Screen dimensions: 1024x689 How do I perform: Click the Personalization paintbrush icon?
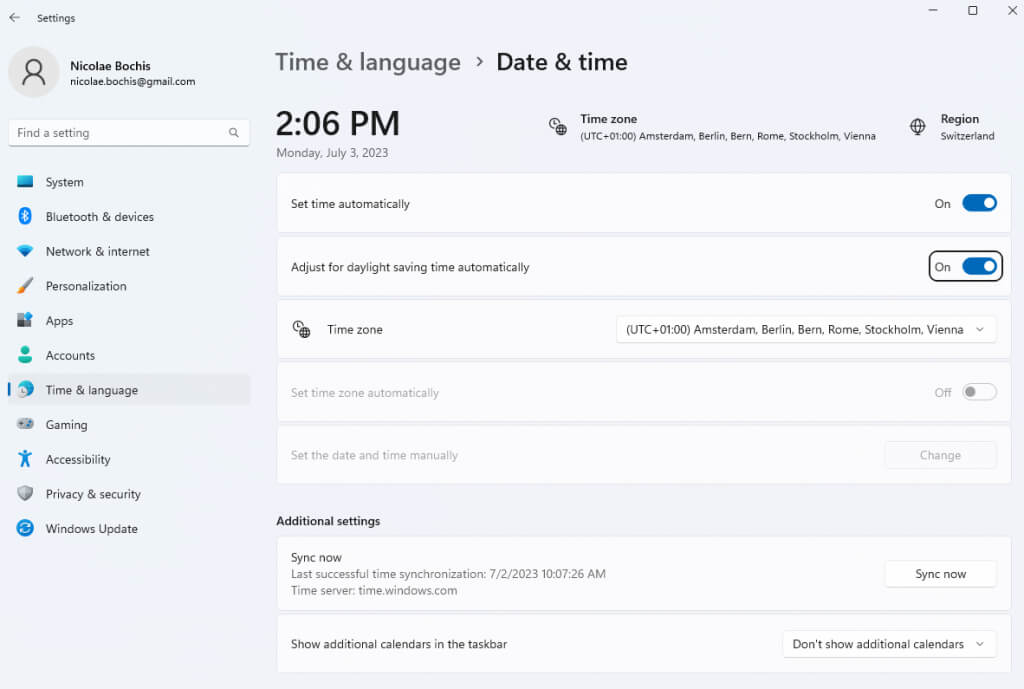(25, 286)
